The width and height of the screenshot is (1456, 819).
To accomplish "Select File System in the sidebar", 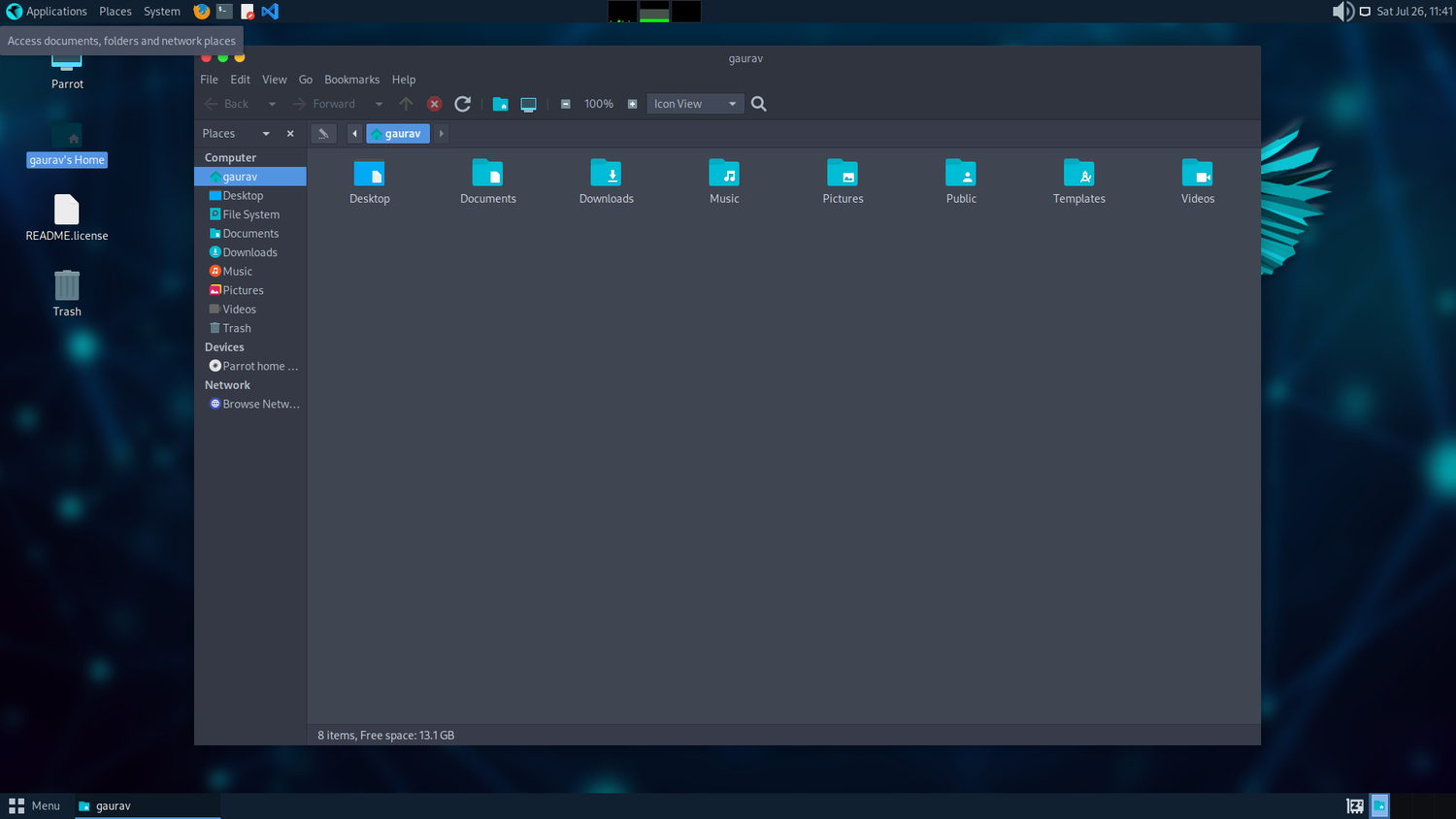I will 250,214.
